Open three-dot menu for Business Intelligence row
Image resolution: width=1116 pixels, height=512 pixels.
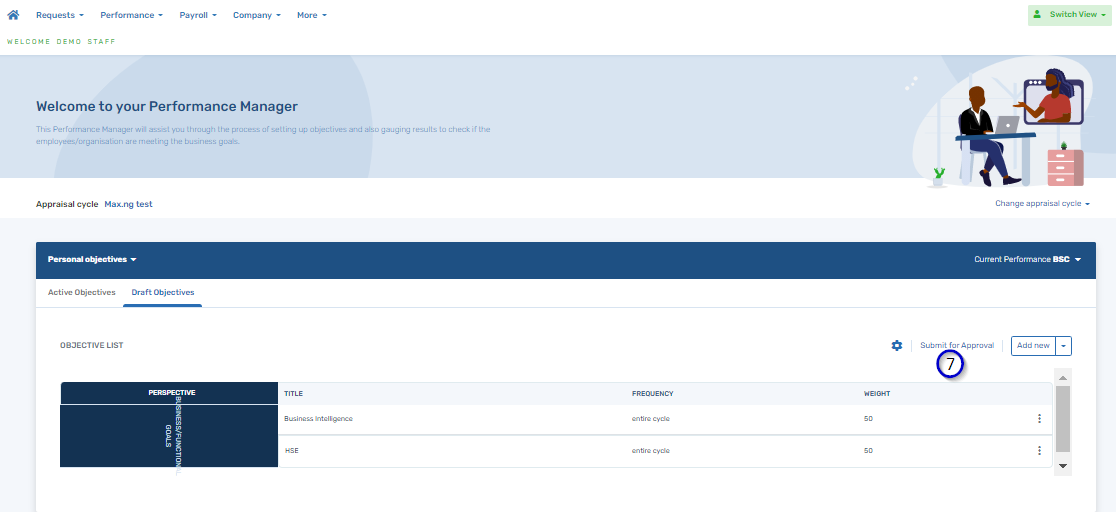click(1039, 419)
